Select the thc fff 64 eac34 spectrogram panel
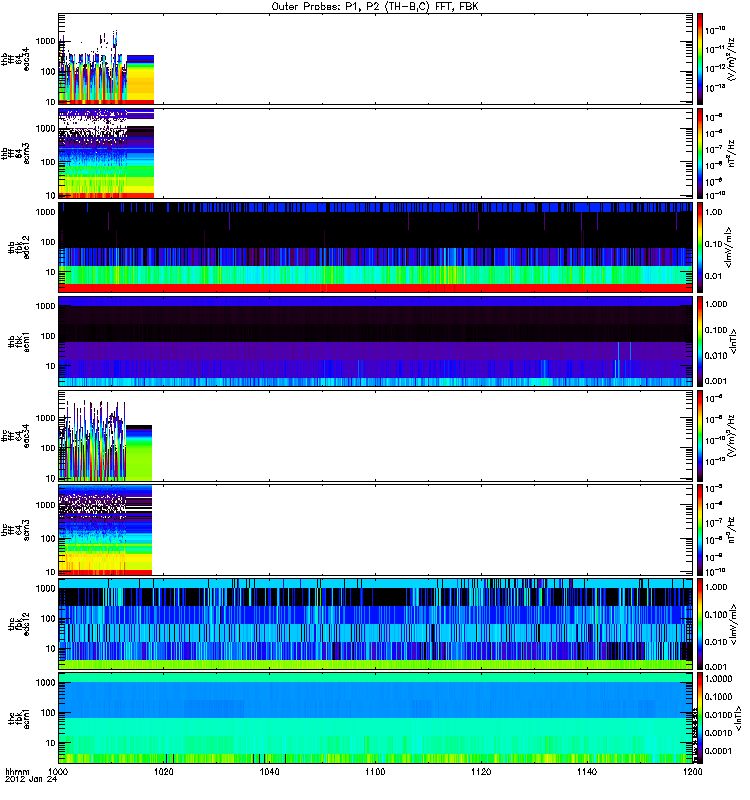This screenshot has height=800, width=750. click(x=376, y=436)
